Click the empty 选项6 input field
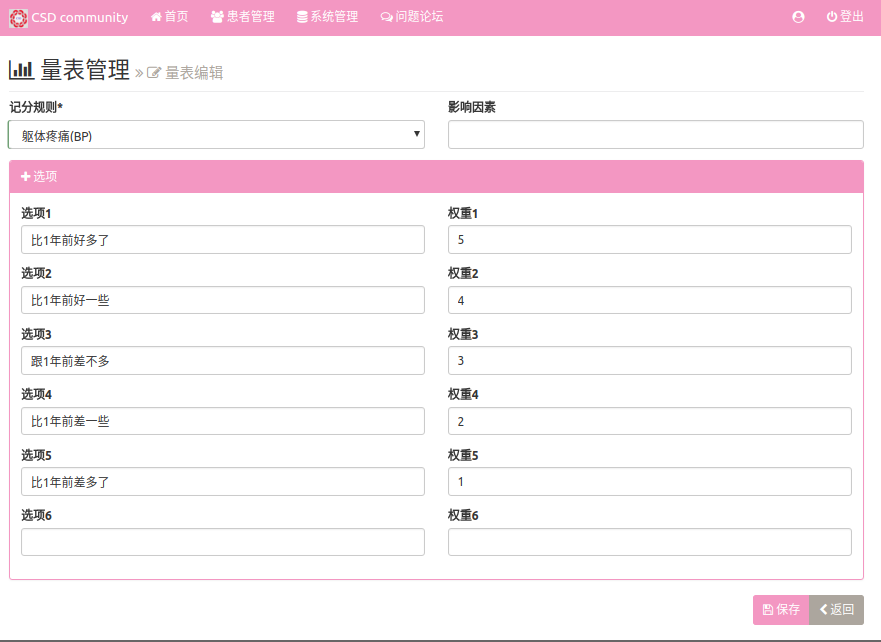881x642 pixels. click(222, 542)
